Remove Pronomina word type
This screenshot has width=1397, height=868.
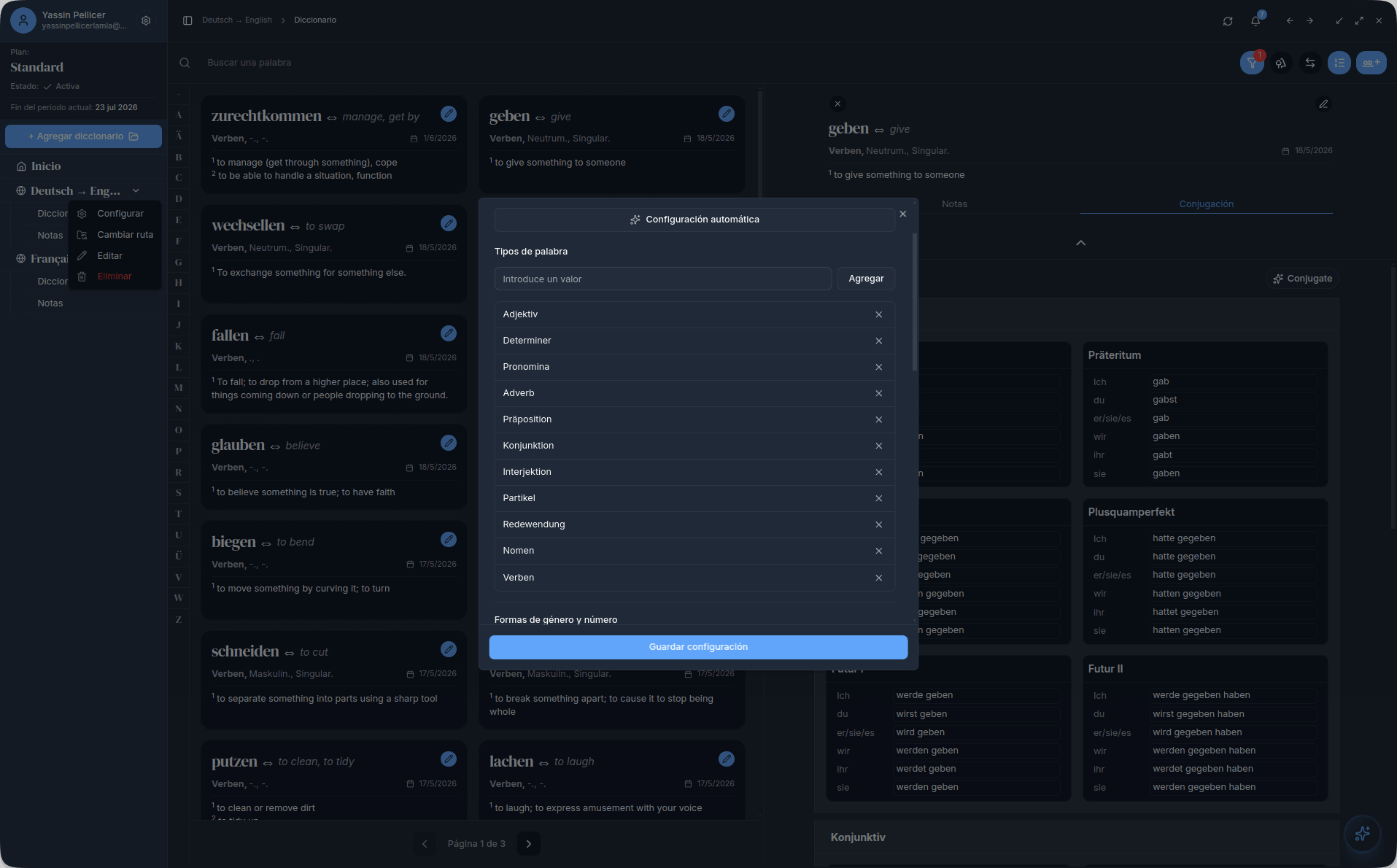point(879,368)
